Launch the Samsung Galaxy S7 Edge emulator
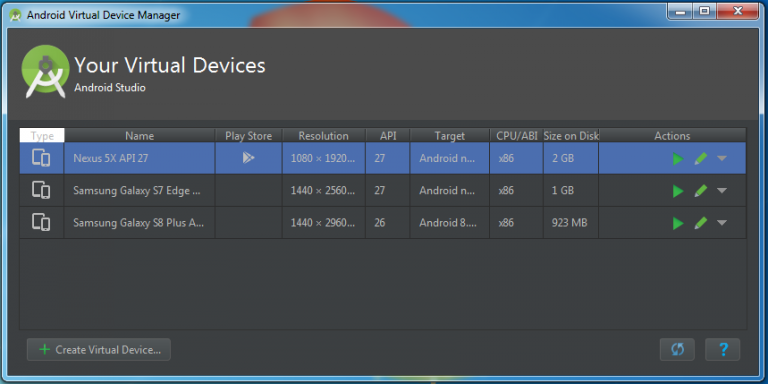 pos(678,191)
